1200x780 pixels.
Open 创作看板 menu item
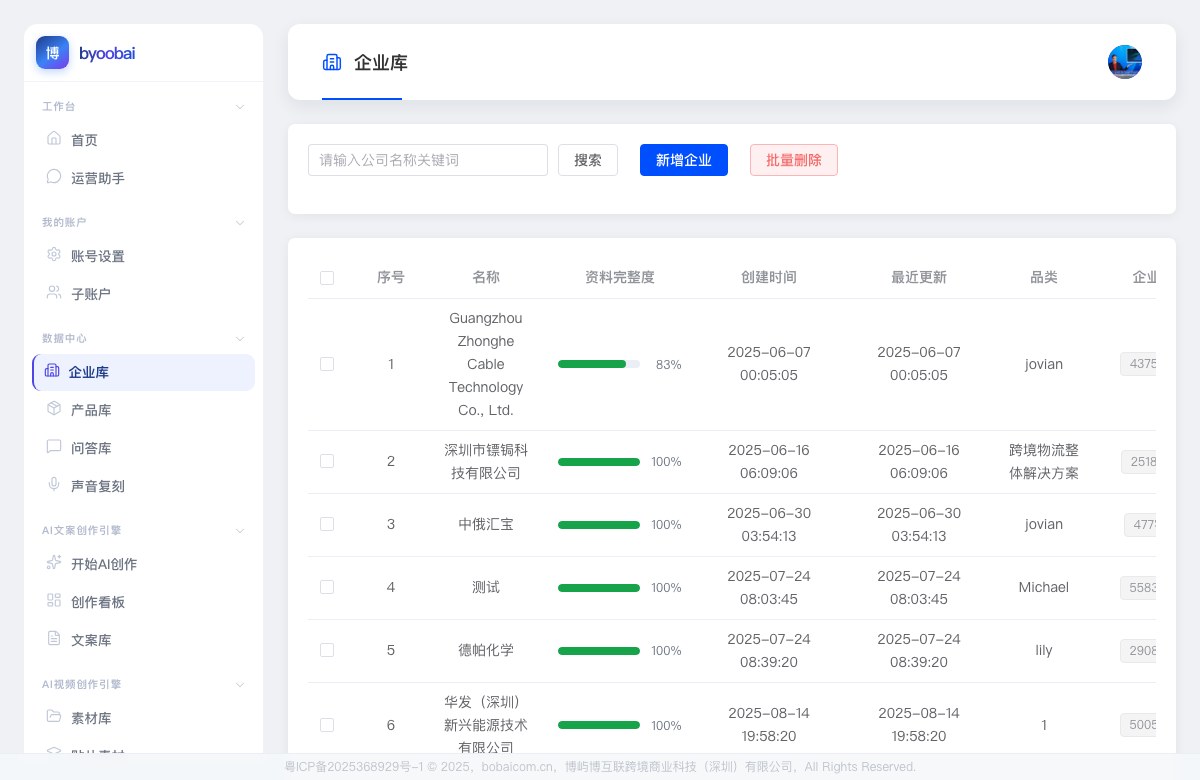click(144, 602)
